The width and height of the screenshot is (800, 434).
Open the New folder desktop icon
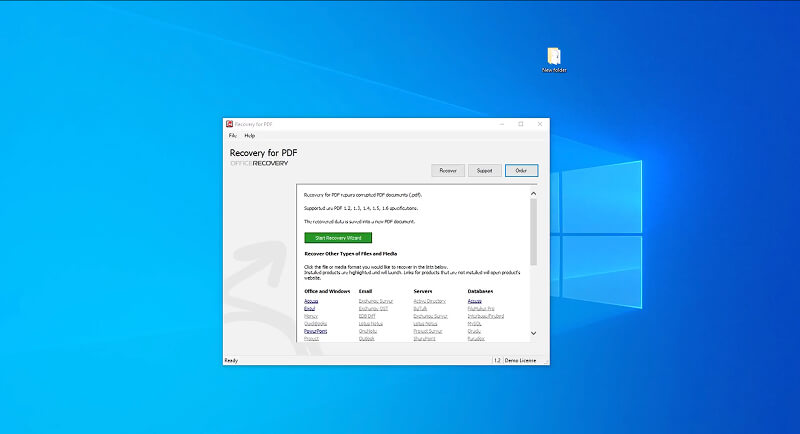[554, 58]
